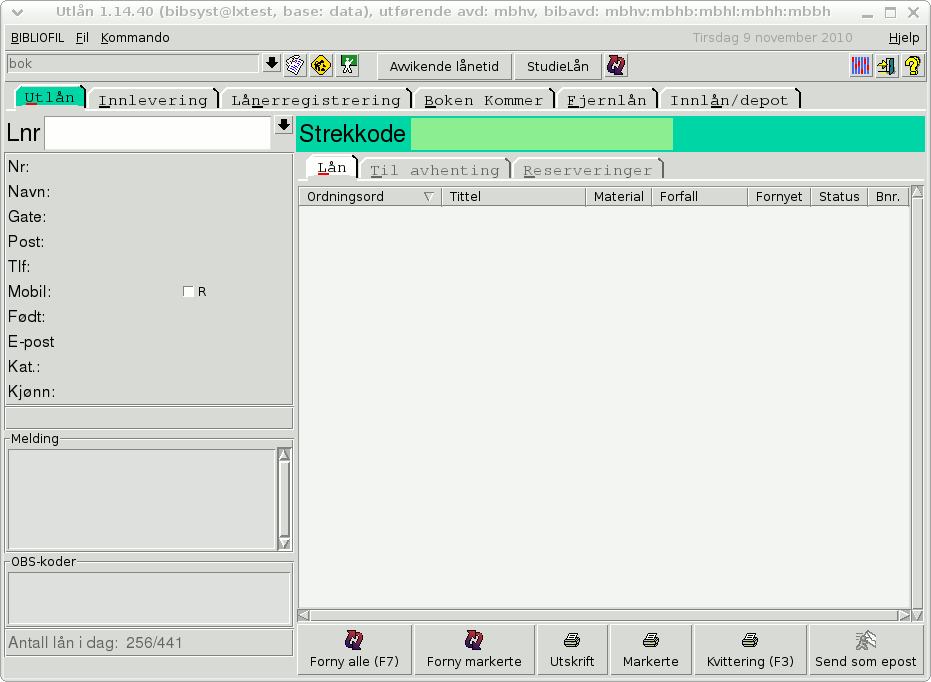Click the Avvikende lånetid button

[x=444, y=67]
